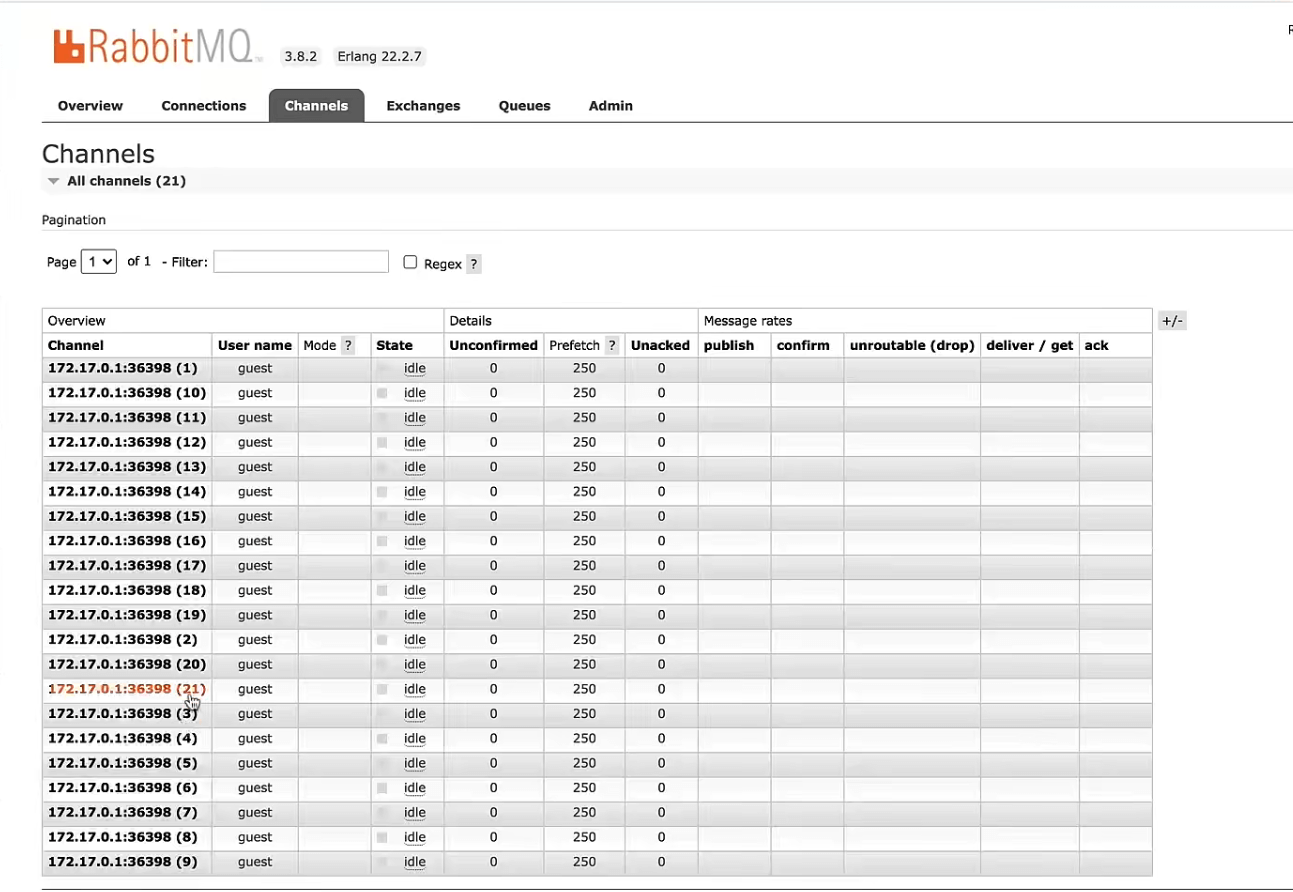Click guest user in channel (1) row
This screenshot has width=1293, height=892.
[x=255, y=368]
